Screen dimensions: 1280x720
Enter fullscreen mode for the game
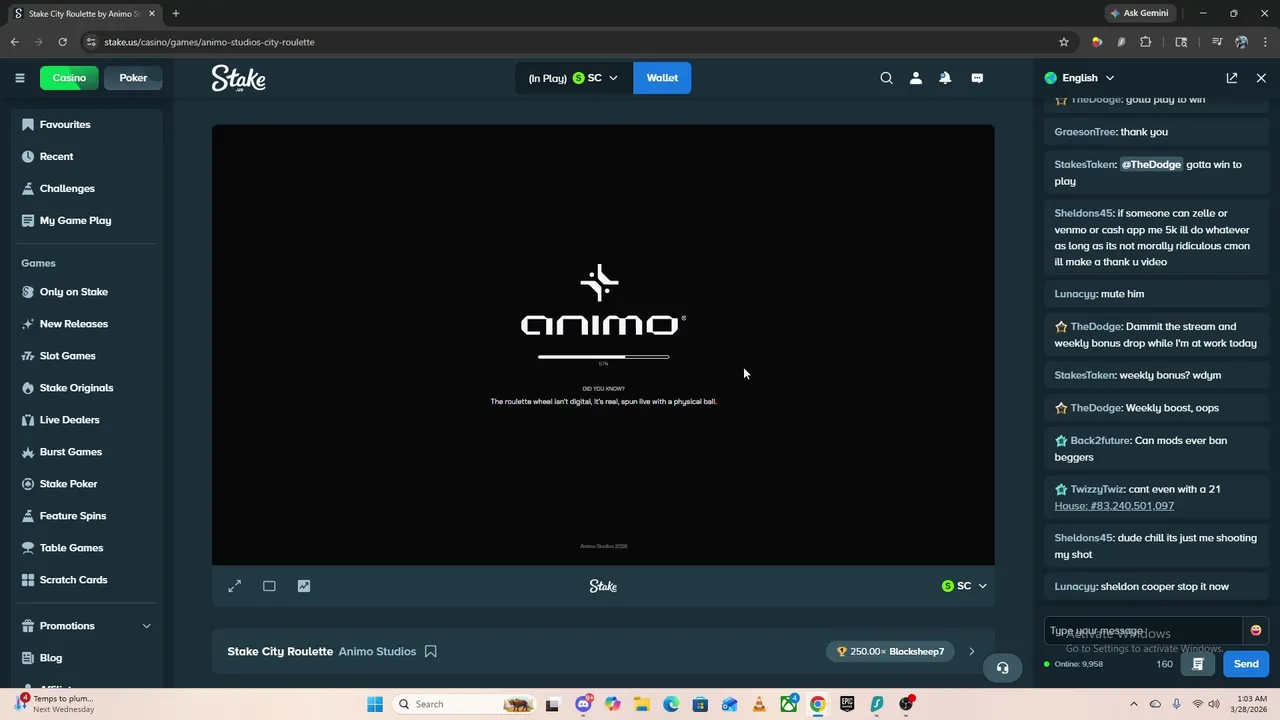click(234, 586)
